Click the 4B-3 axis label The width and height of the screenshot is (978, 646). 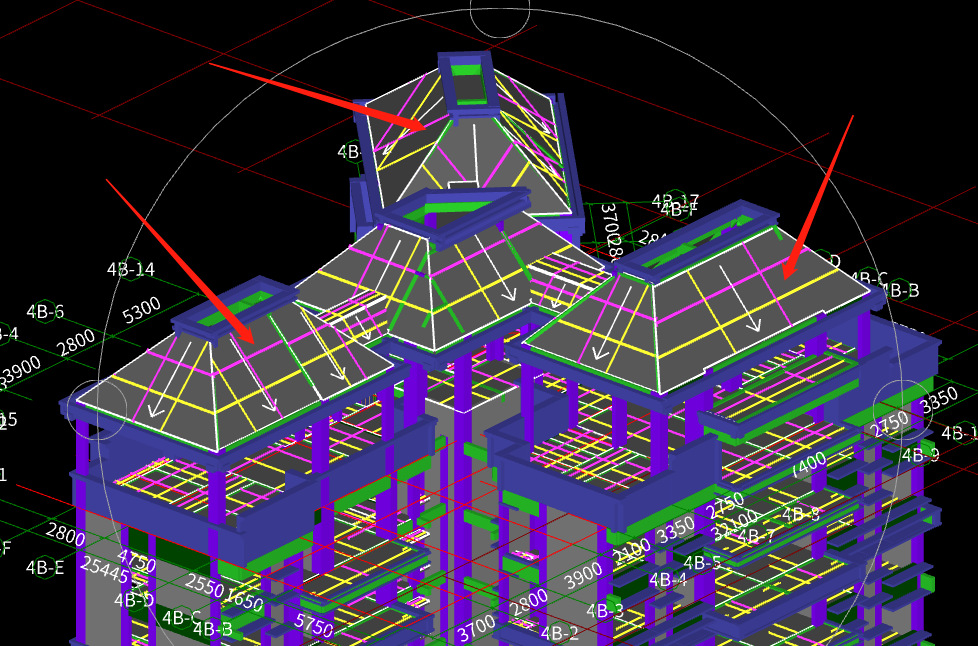pos(604,610)
